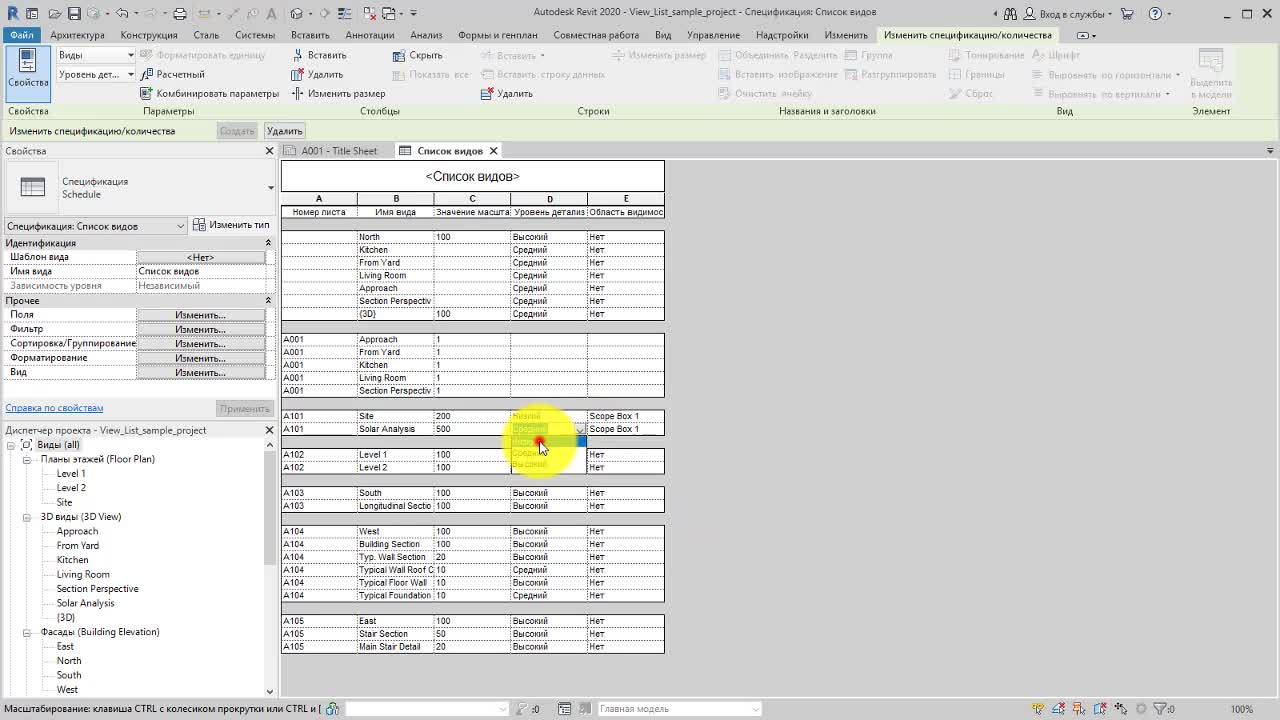The image size is (1280, 720).
Task: Switch to the Совместная работа ribbon tab
Action: pos(596,35)
